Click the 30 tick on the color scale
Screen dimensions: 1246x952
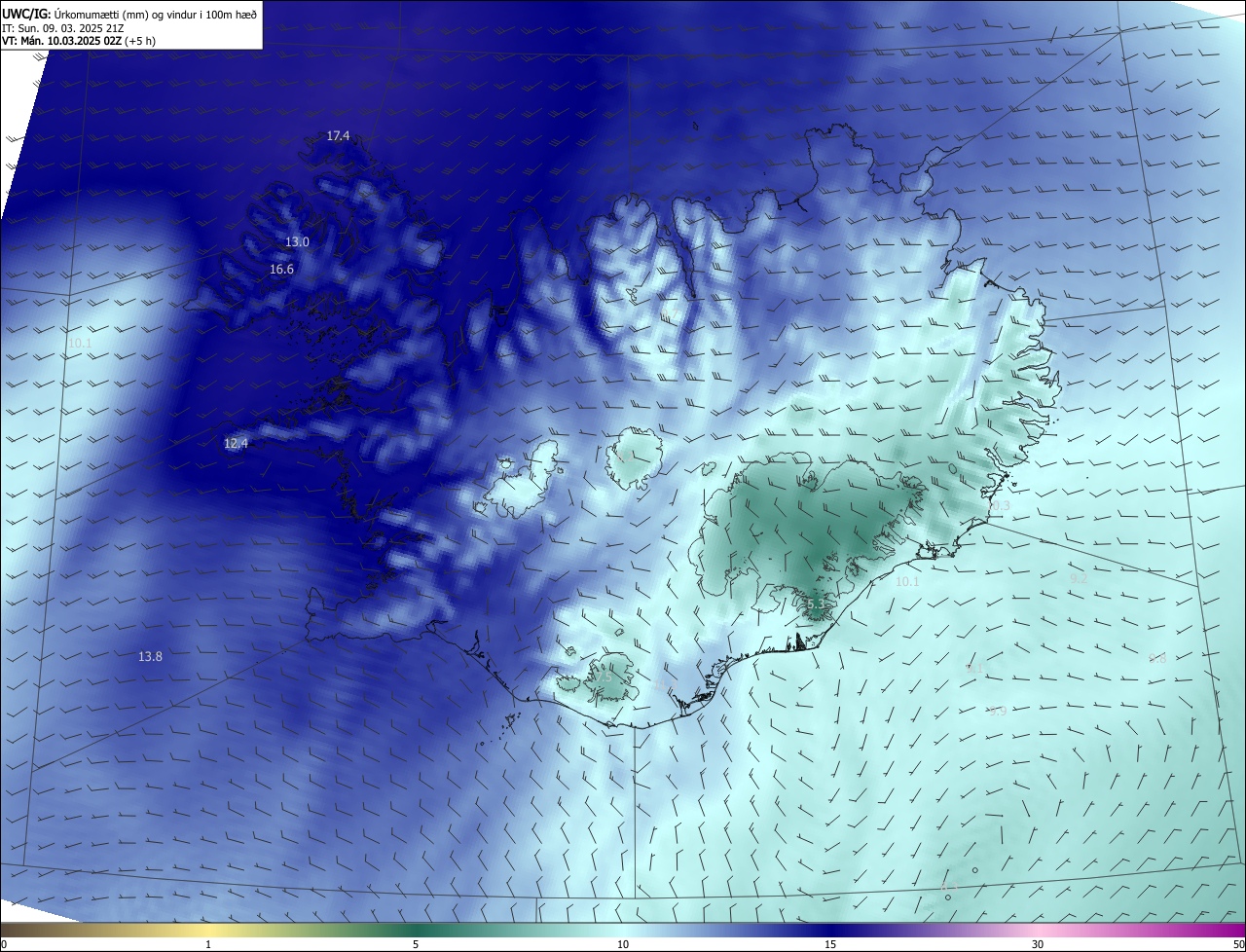point(1038,944)
